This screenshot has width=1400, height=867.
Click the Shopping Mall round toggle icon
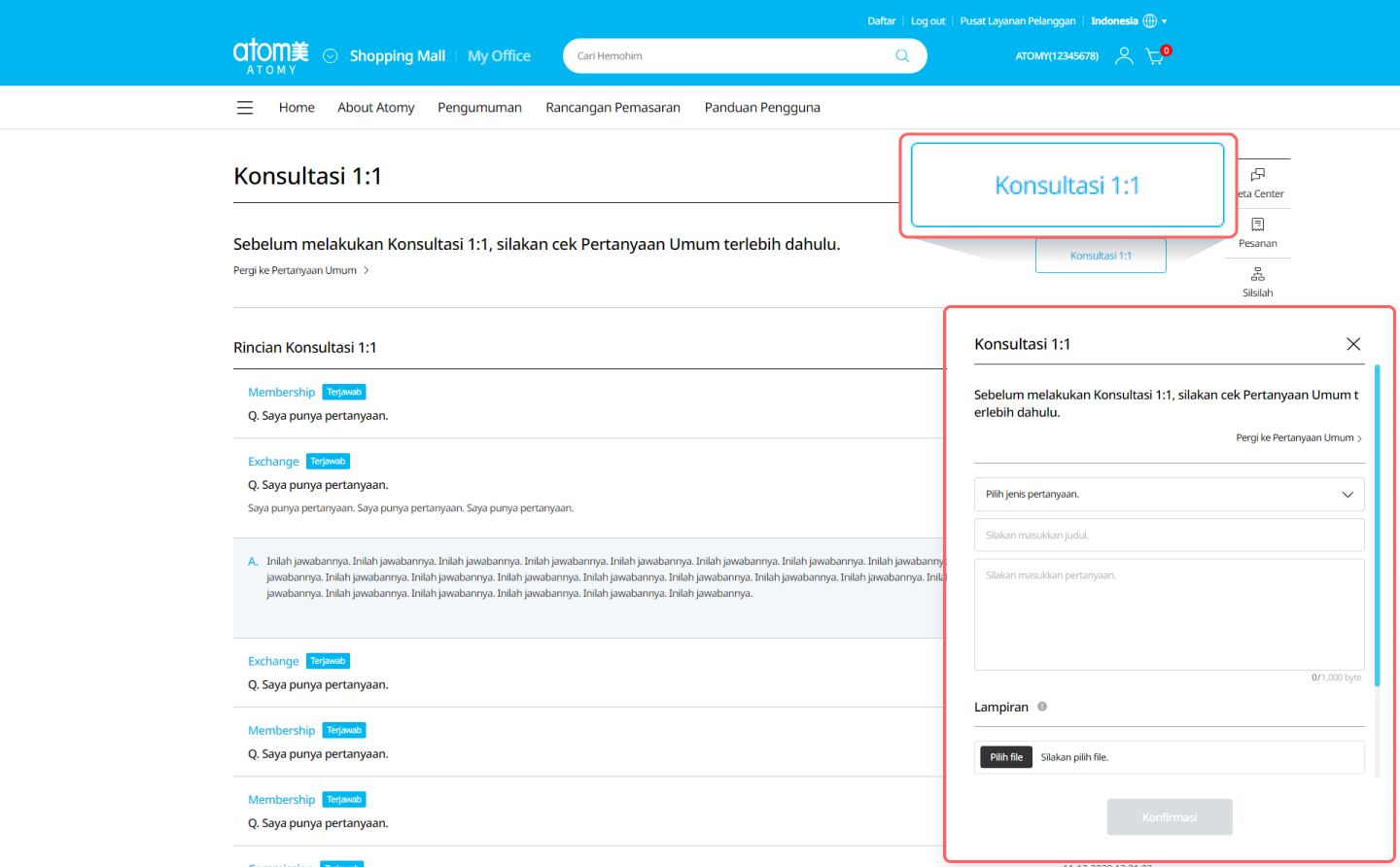(331, 56)
